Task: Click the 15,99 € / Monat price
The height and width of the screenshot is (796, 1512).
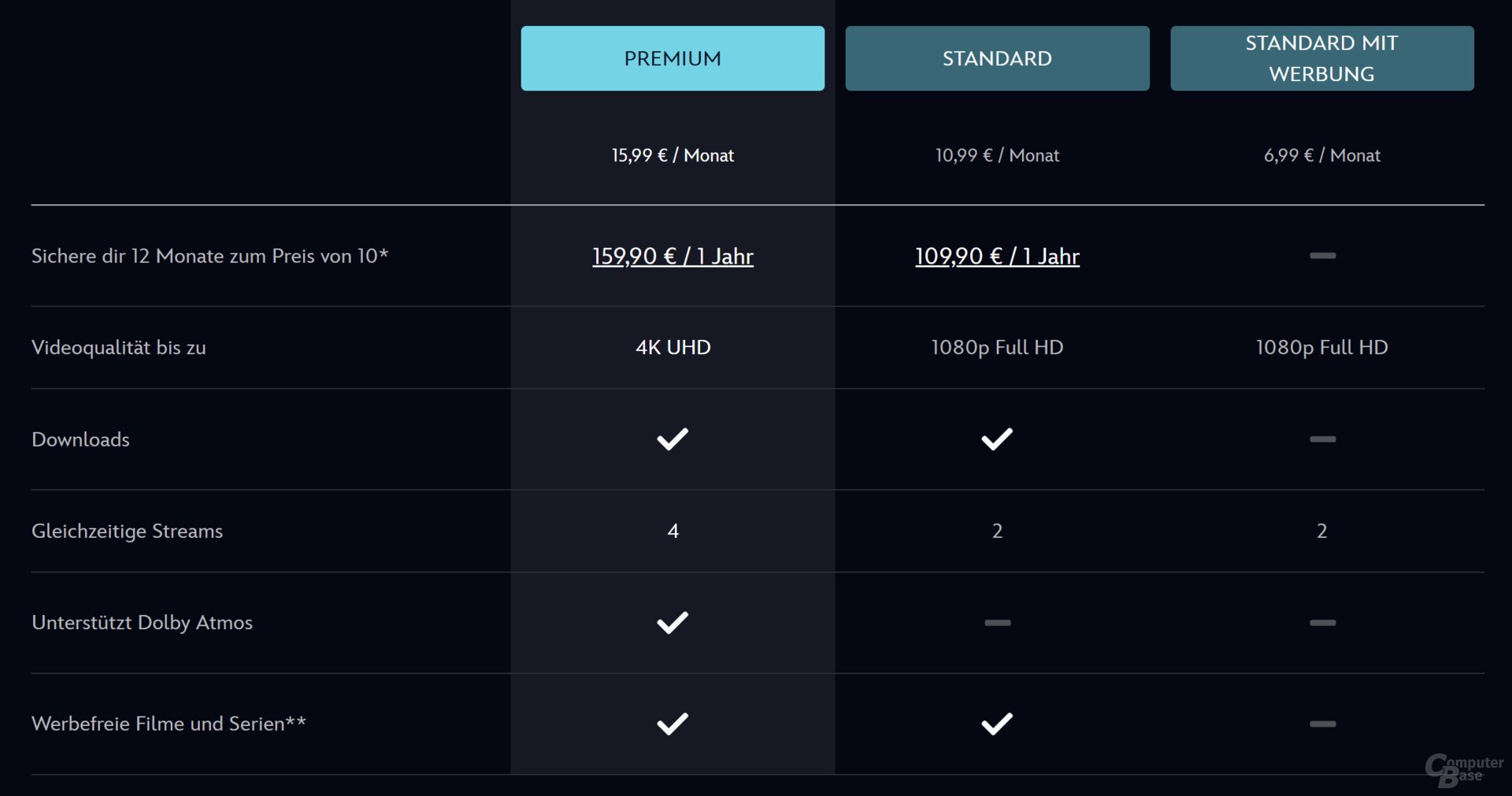Action: pyautogui.click(x=673, y=155)
